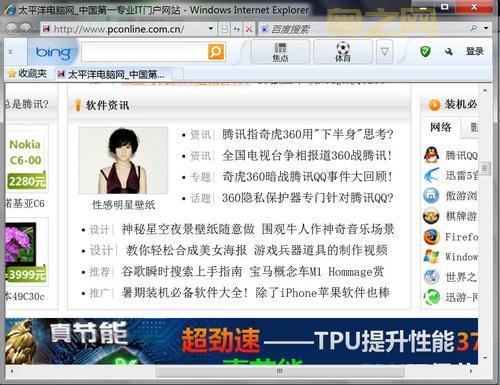Click the 软件资讯 section heading

tap(107, 105)
